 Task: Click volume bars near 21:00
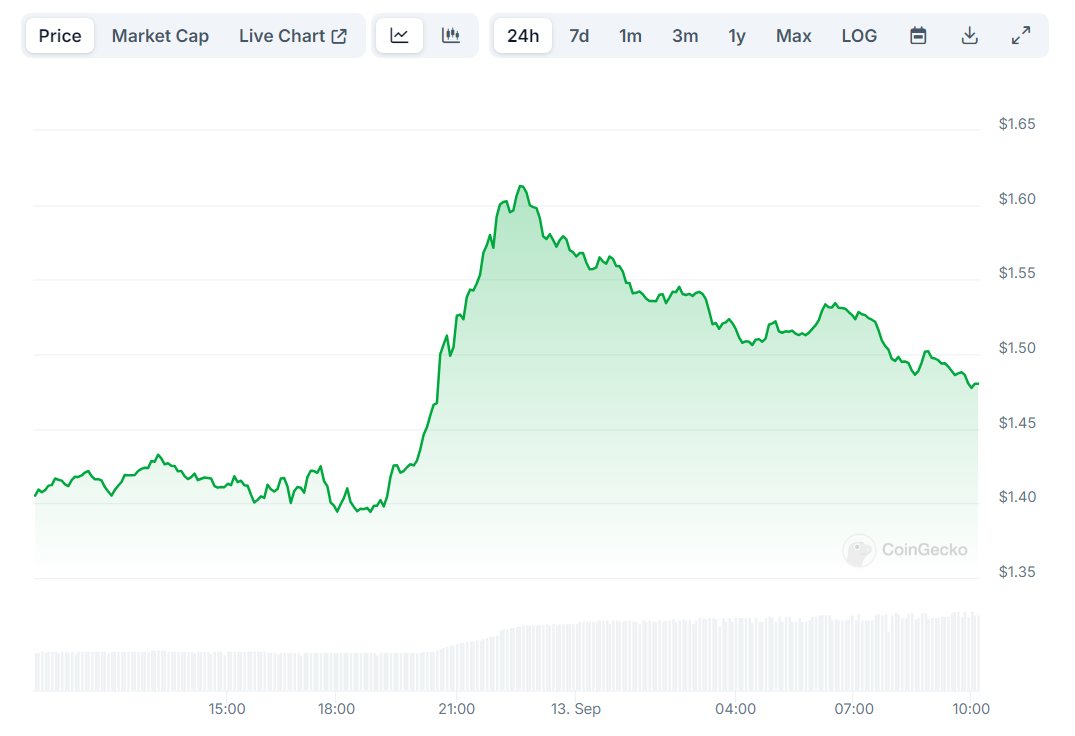[456, 668]
